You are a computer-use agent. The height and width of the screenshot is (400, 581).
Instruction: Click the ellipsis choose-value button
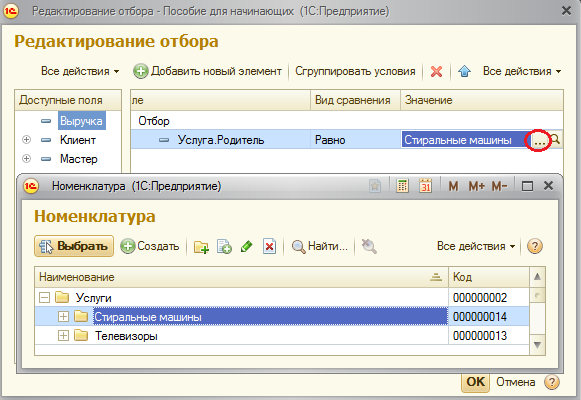[x=539, y=141]
